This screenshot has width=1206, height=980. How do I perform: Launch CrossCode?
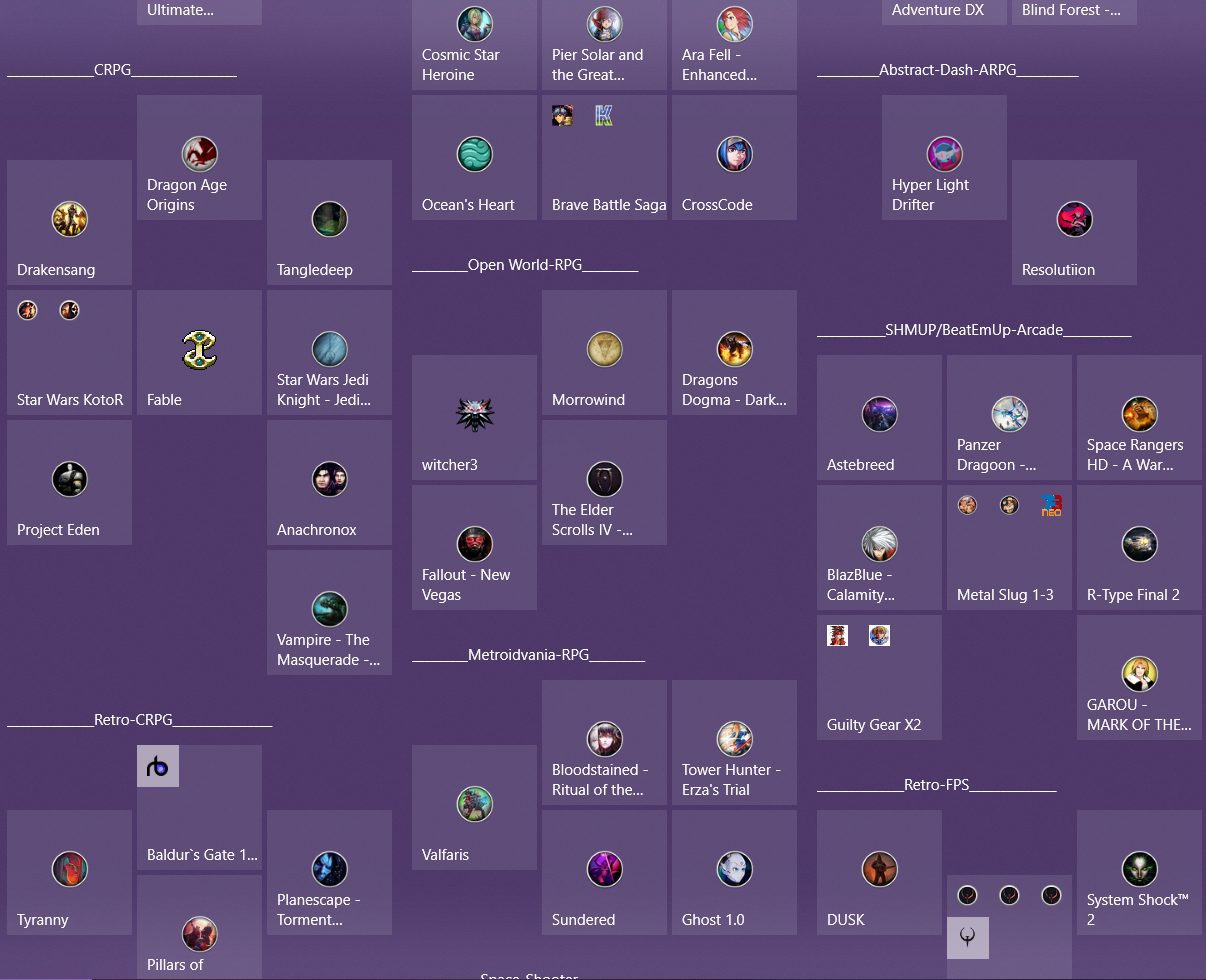click(734, 157)
